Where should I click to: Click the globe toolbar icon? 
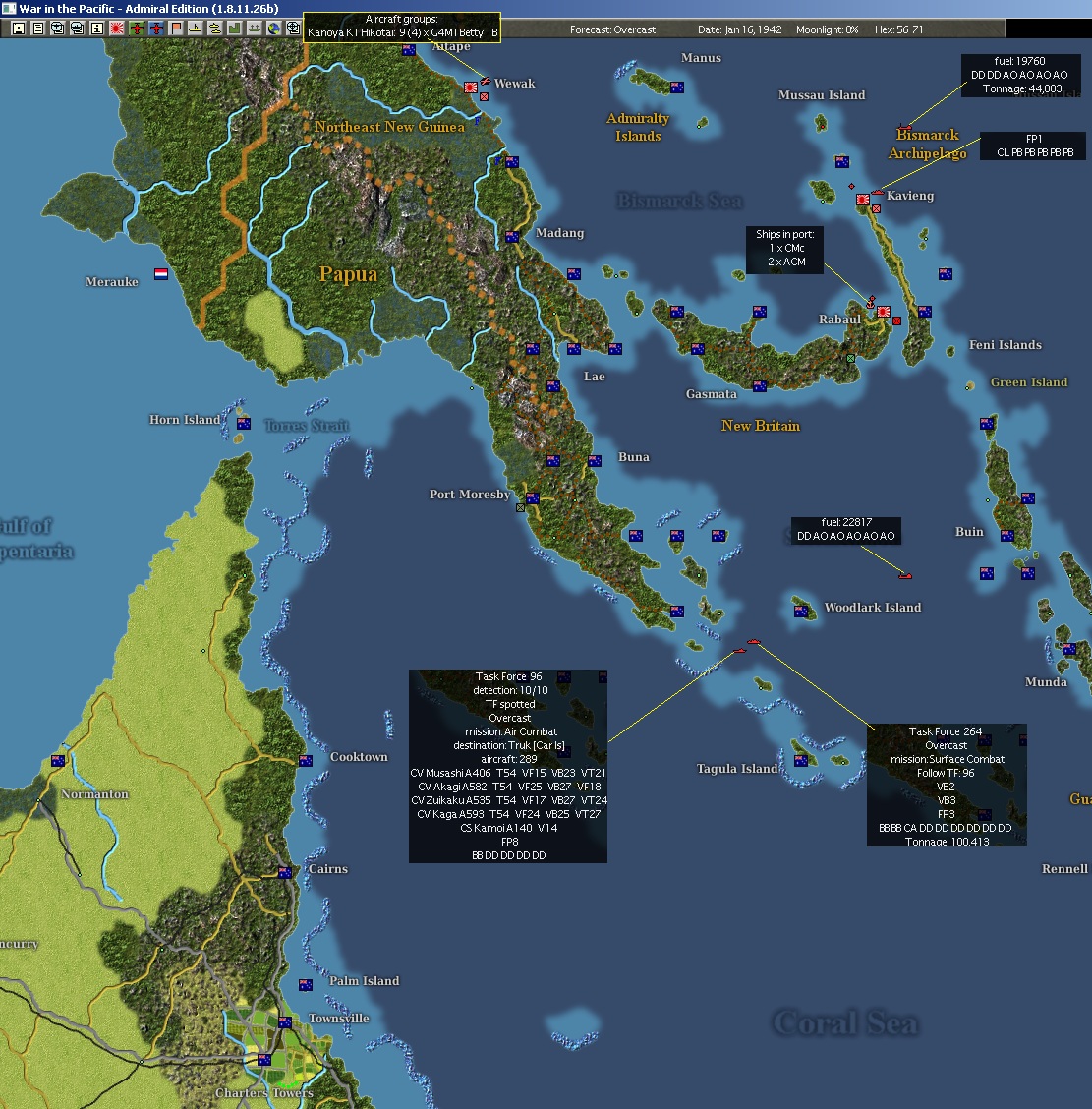coord(273,29)
